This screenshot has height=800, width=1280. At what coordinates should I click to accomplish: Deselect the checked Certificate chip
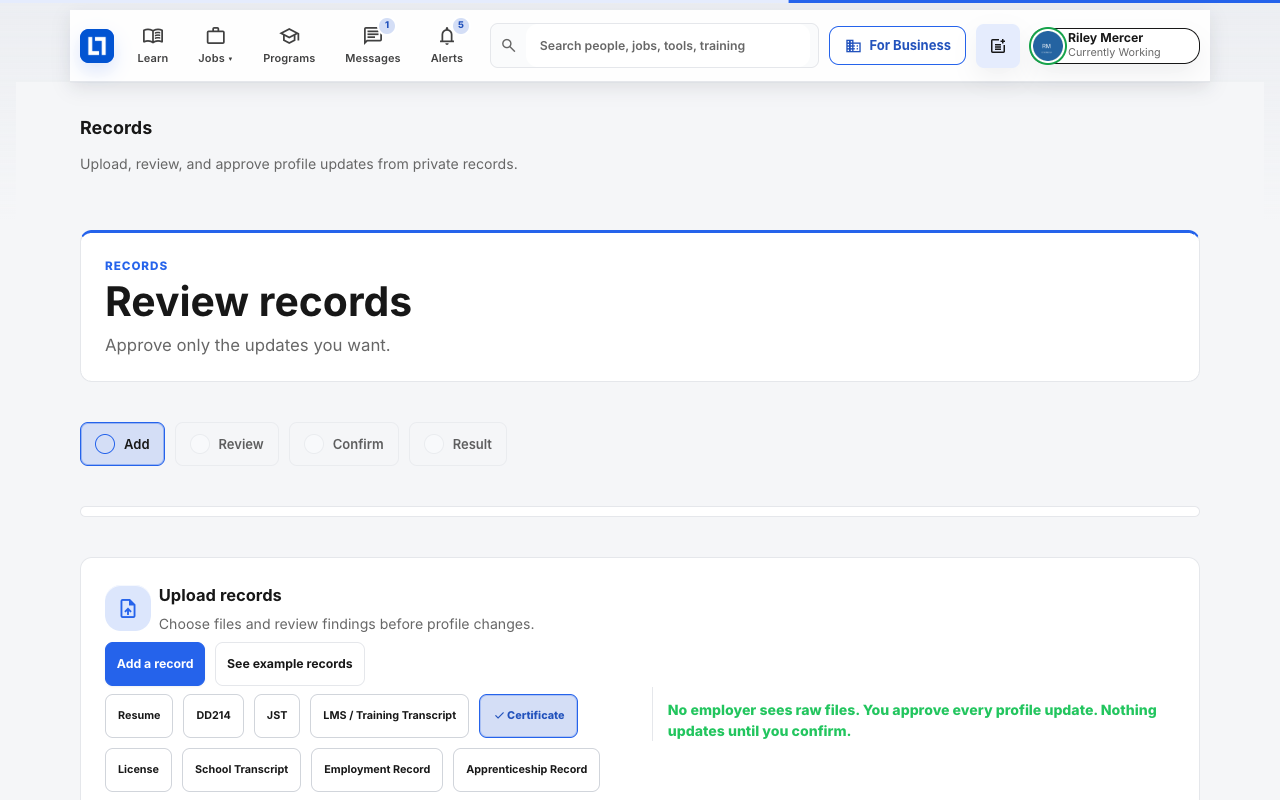[528, 716]
